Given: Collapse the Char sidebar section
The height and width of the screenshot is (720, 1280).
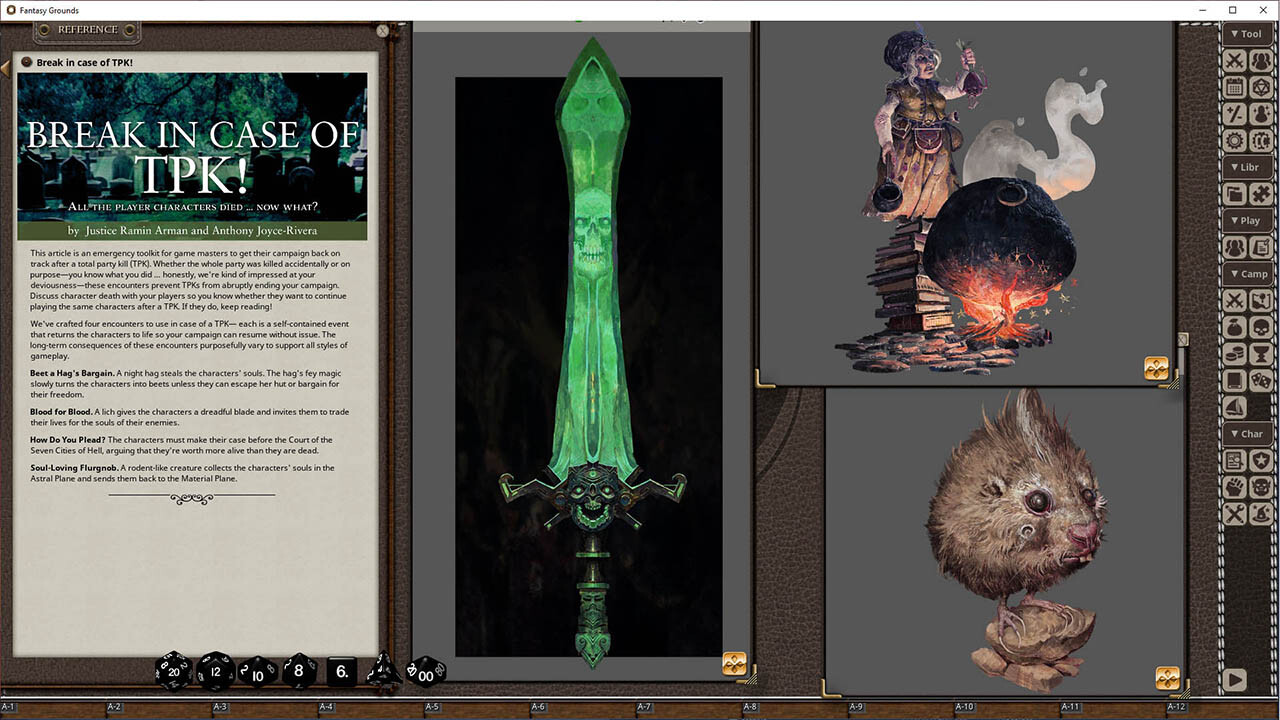Looking at the screenshot, I should (x=1247, y=434).
